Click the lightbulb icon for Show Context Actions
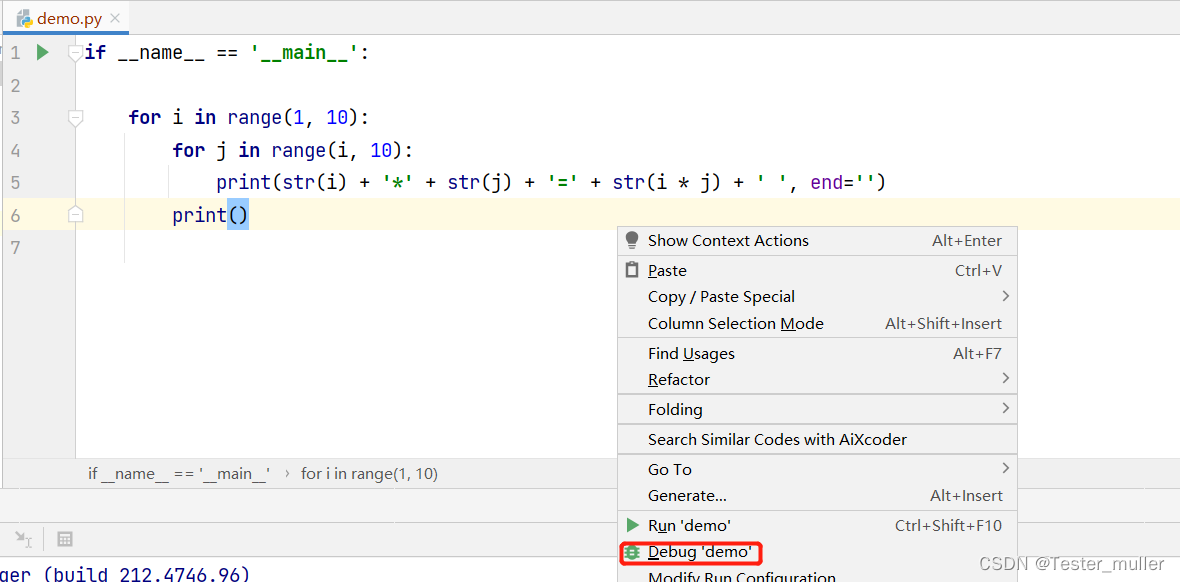The image size is (1180, 582). pos(632,240)
